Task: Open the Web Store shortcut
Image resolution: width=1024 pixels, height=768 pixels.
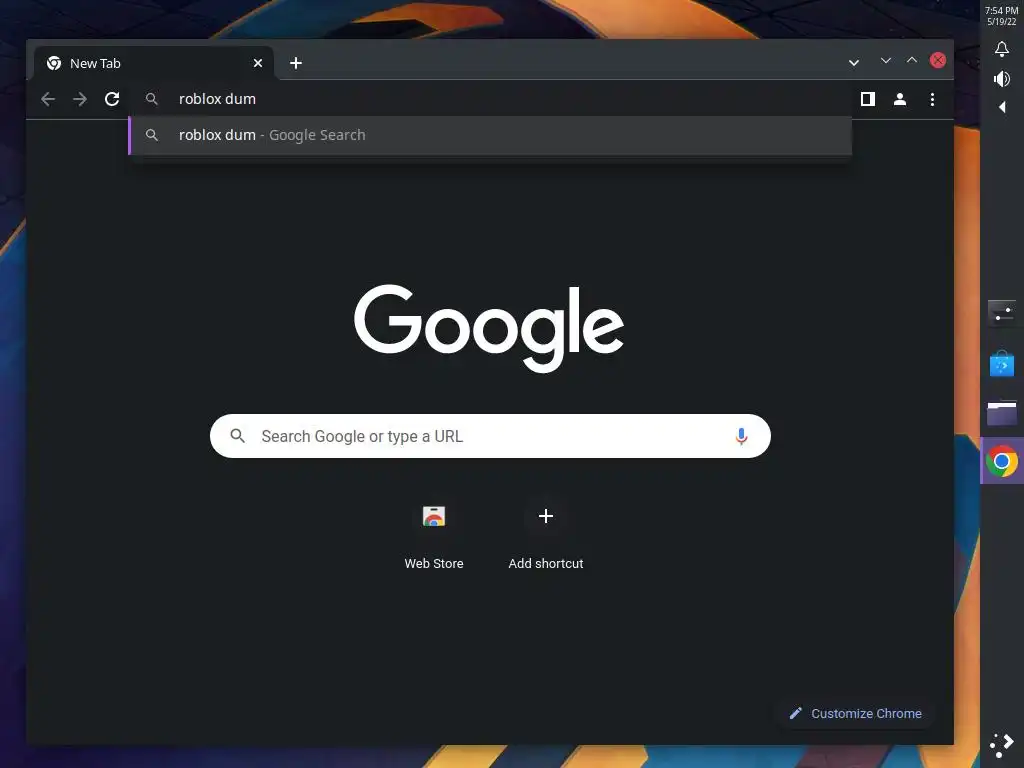Action: (434, 535)
